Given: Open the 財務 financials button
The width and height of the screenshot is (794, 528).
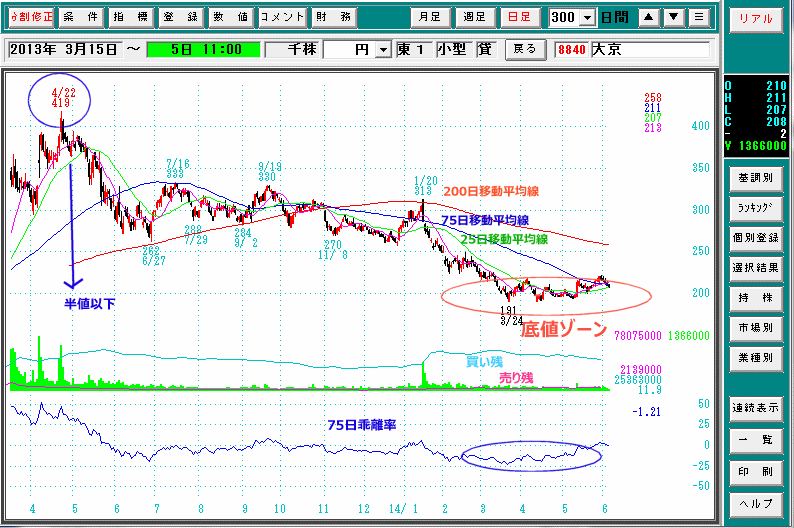Looking at the screenshot, I should coord(334,17).
